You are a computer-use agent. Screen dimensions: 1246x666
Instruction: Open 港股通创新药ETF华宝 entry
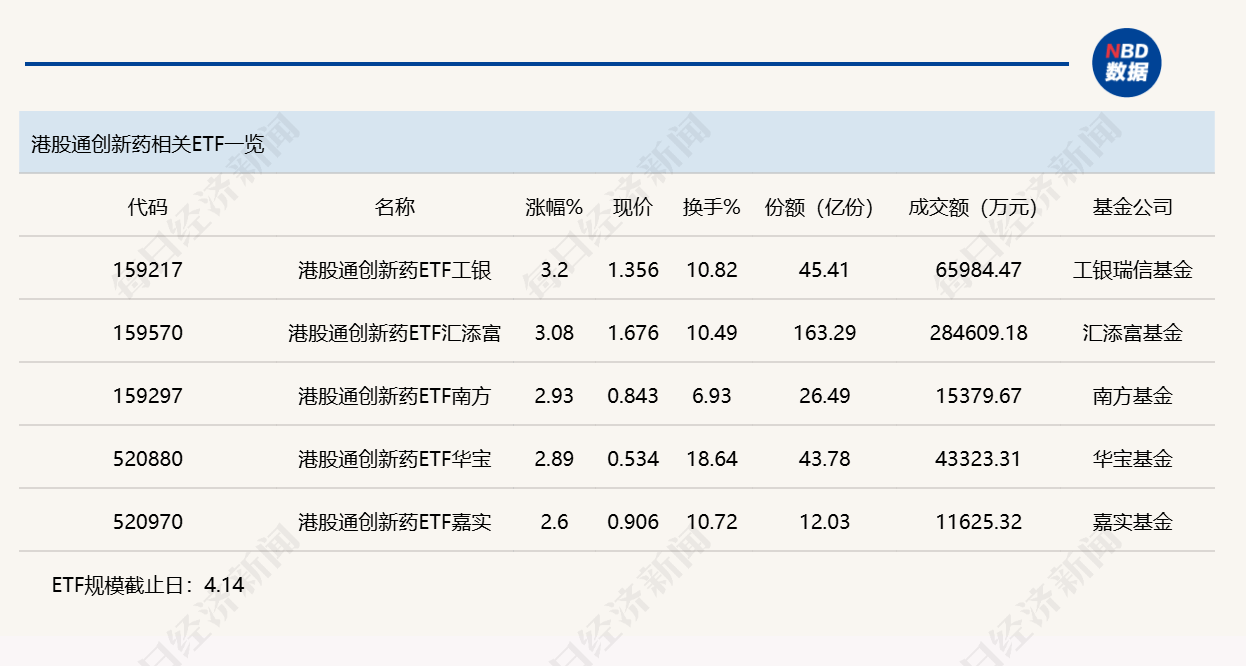tap(394, 459)
